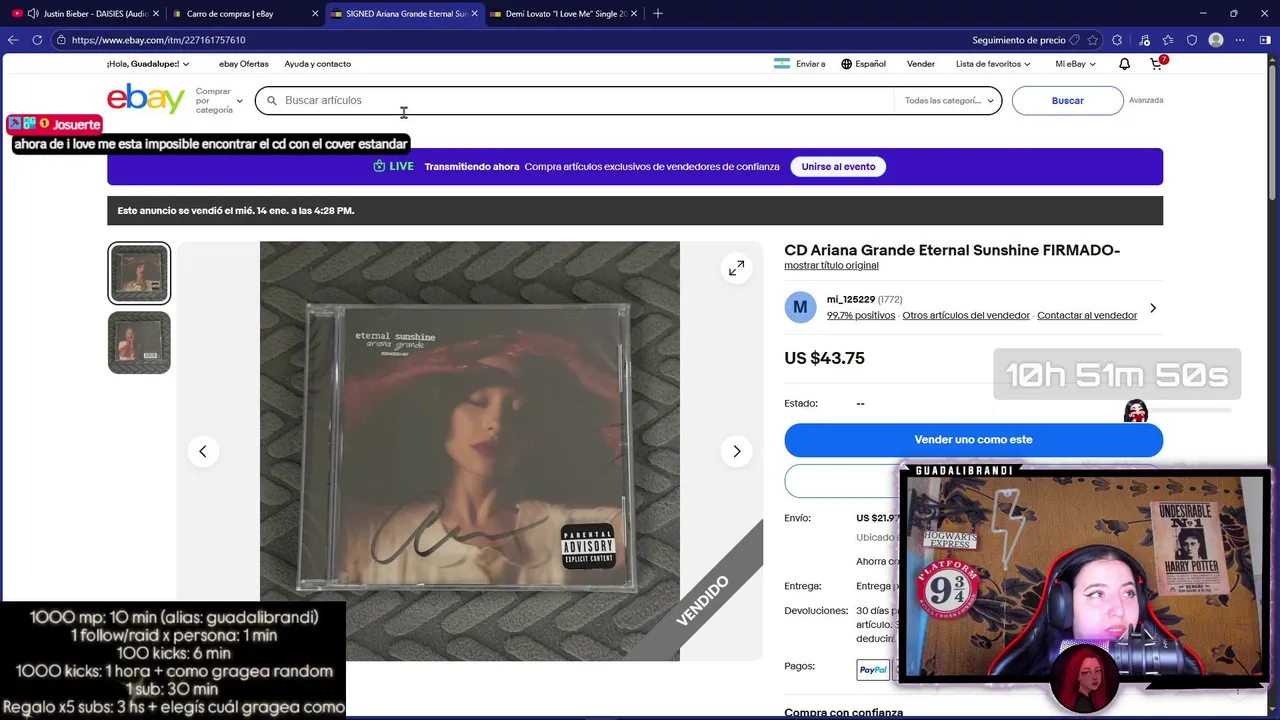Open the media control music note icon

point(1144,40)
